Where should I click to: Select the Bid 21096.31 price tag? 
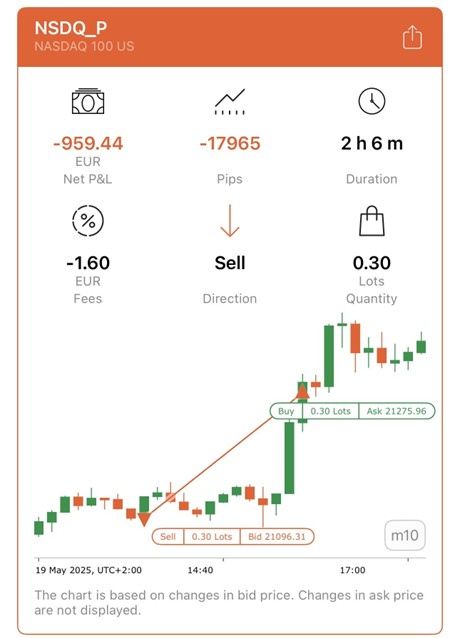click(x=277, y=536)
